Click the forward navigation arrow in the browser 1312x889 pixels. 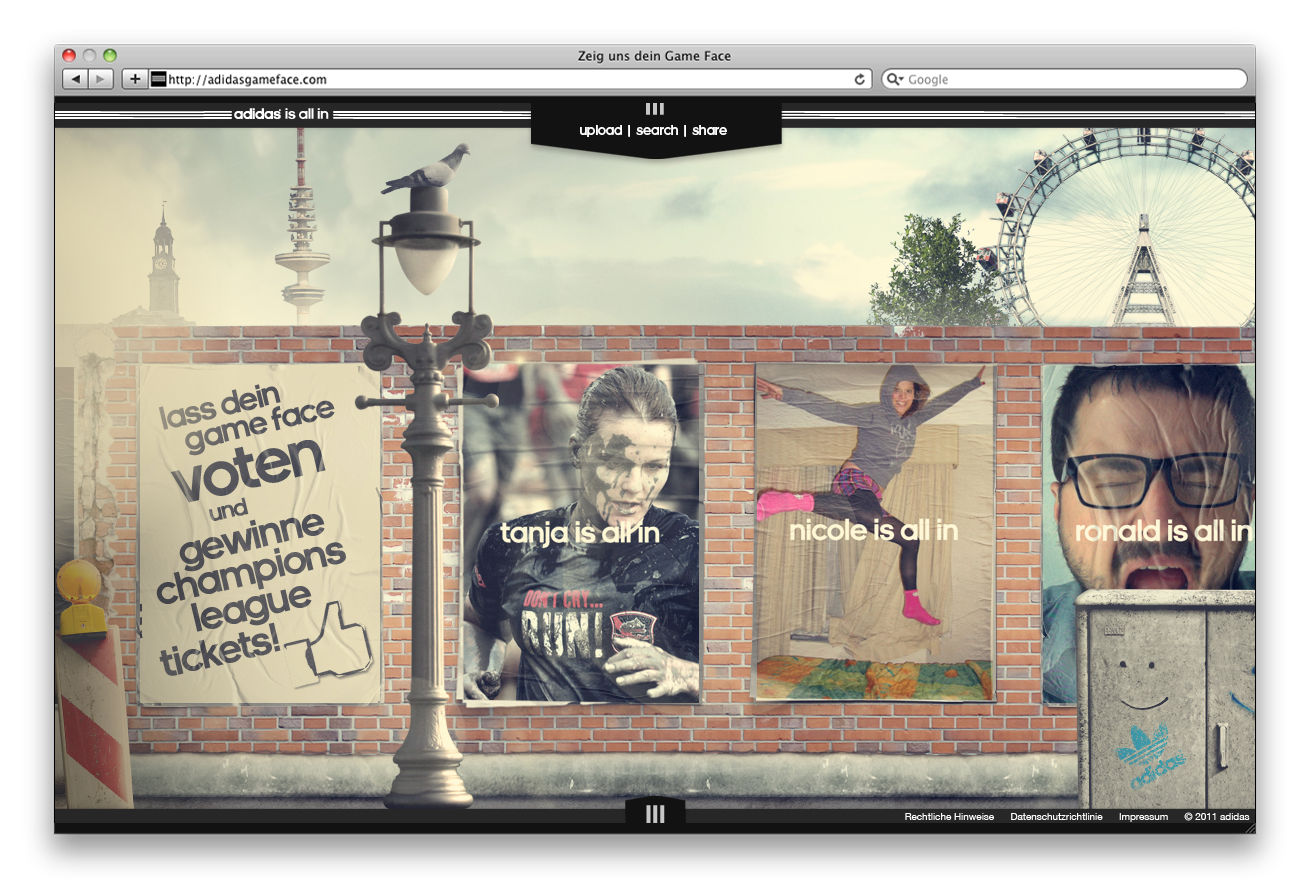pos(100,79)
